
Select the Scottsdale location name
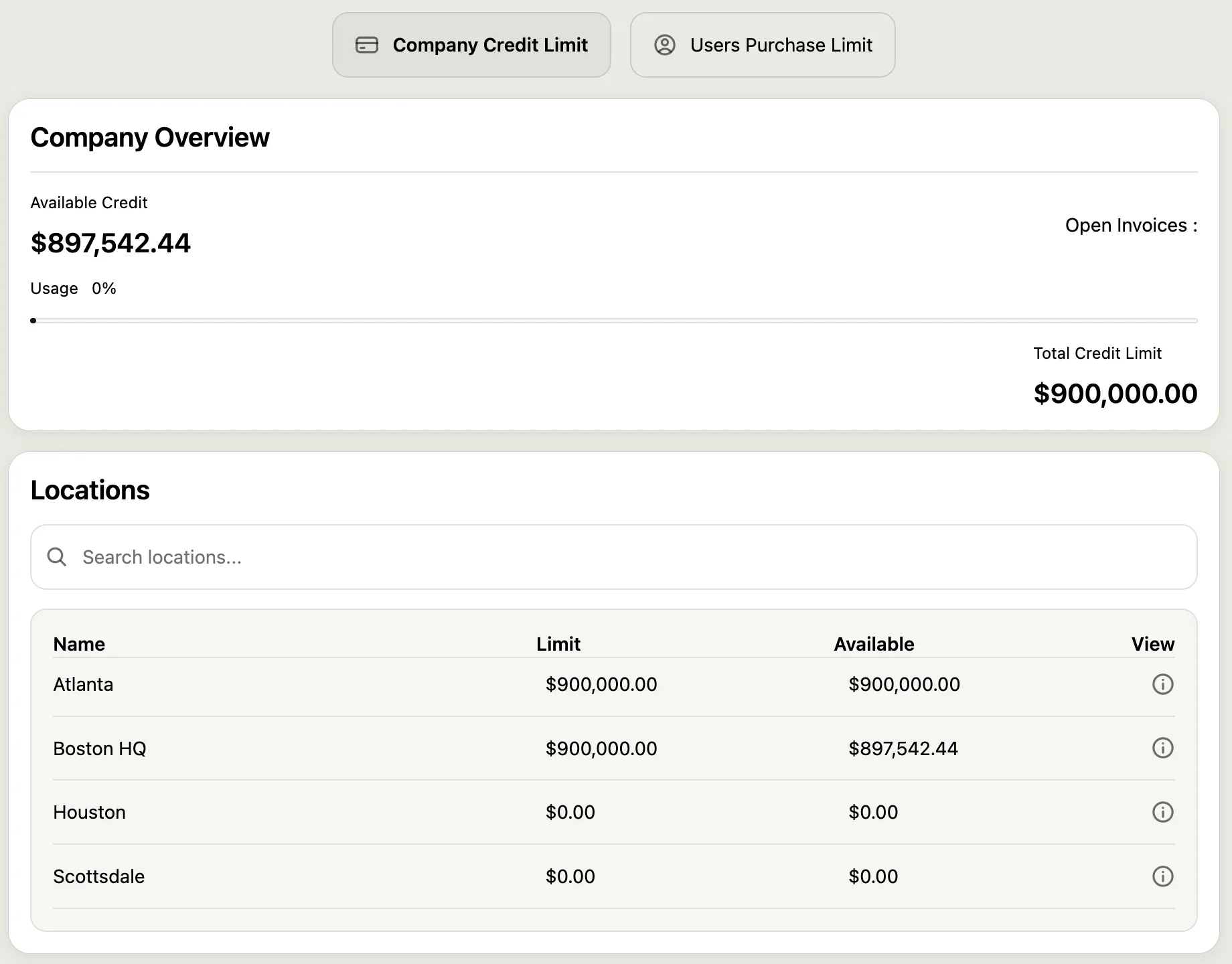(x=98, y=876)
